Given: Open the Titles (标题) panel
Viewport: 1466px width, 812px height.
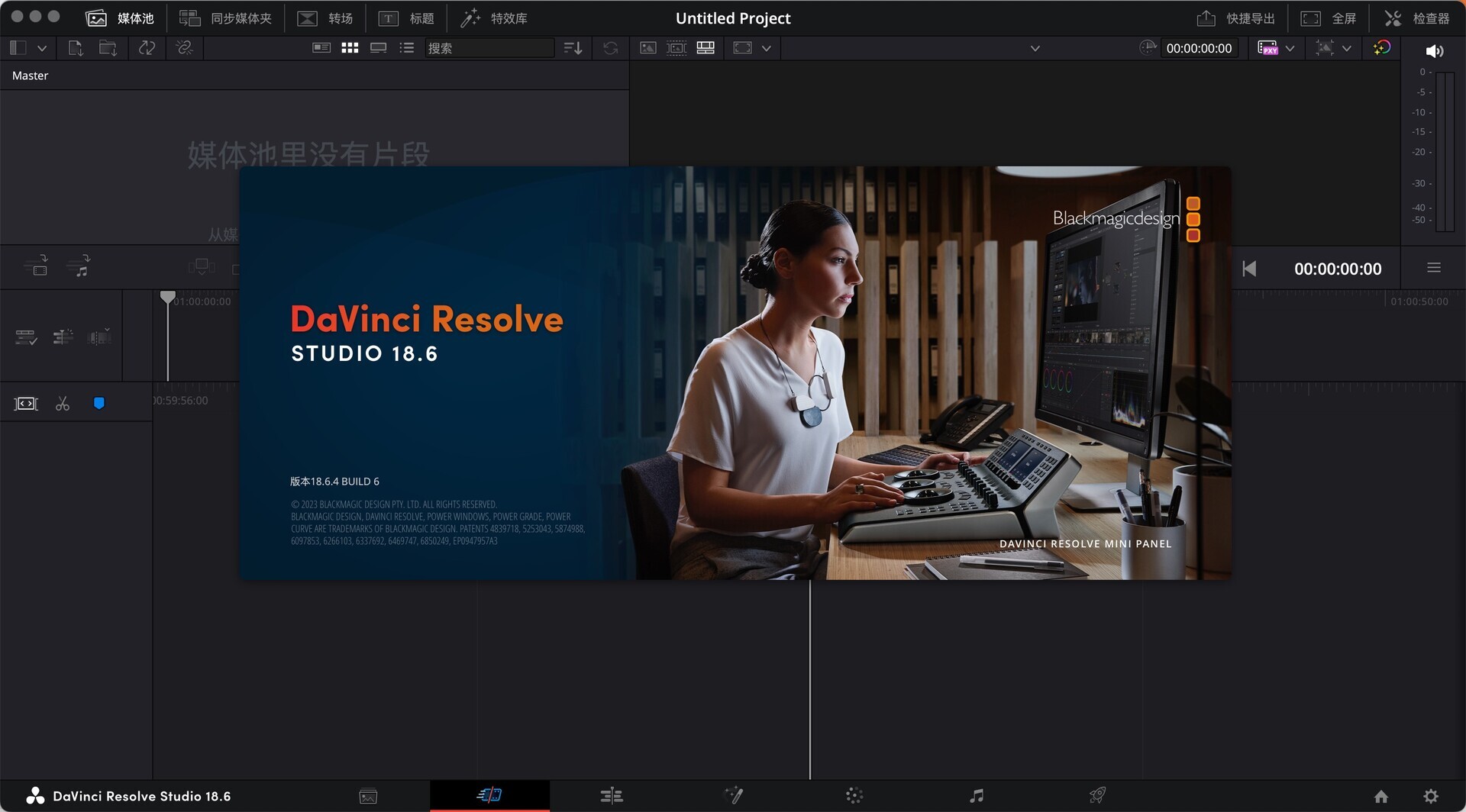Looking at the screenshot, I should pyautogui.click(x=406, y=18).
